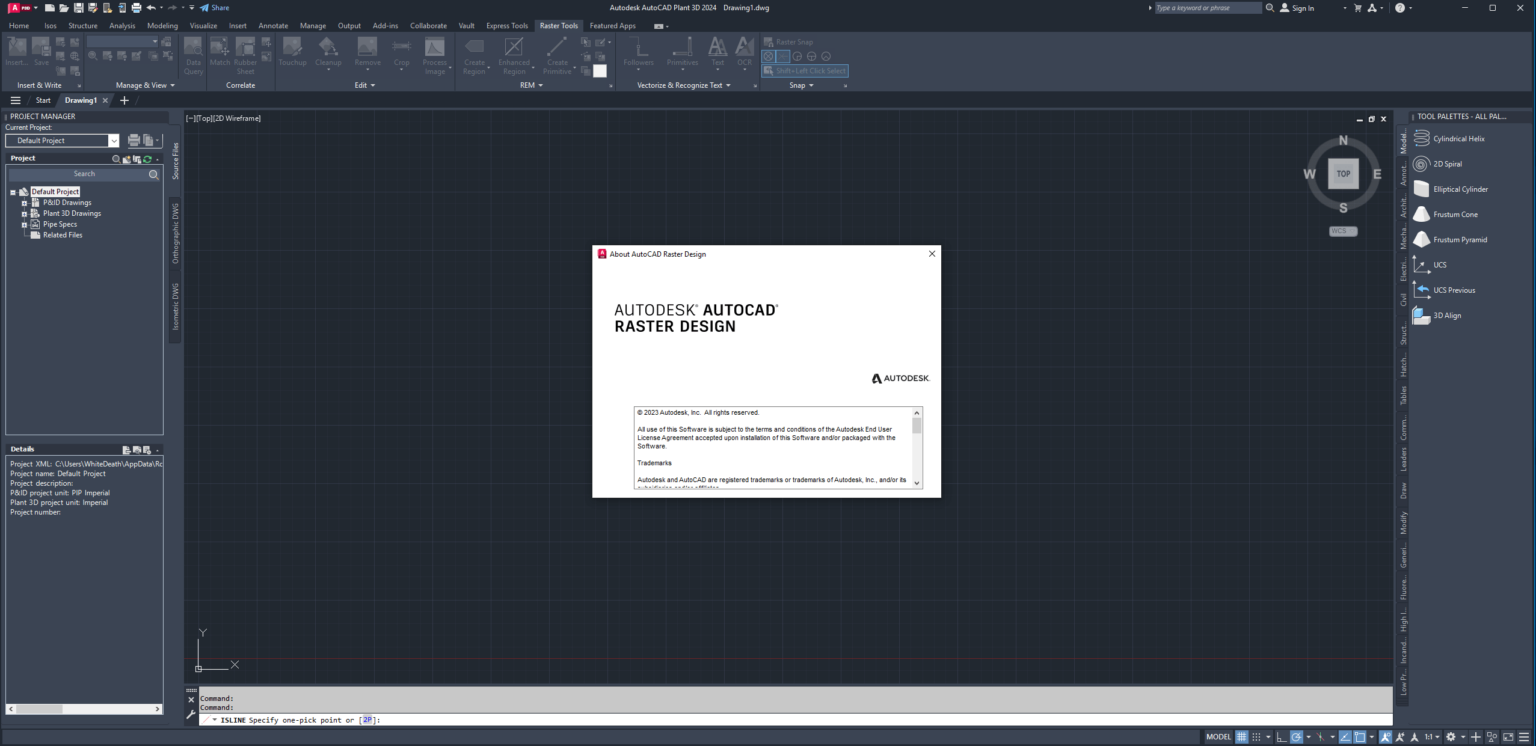This screenshot has height=746, width=1536.
Task: Activate the Enhanced Region tool
Action: (x=514, y=56)
